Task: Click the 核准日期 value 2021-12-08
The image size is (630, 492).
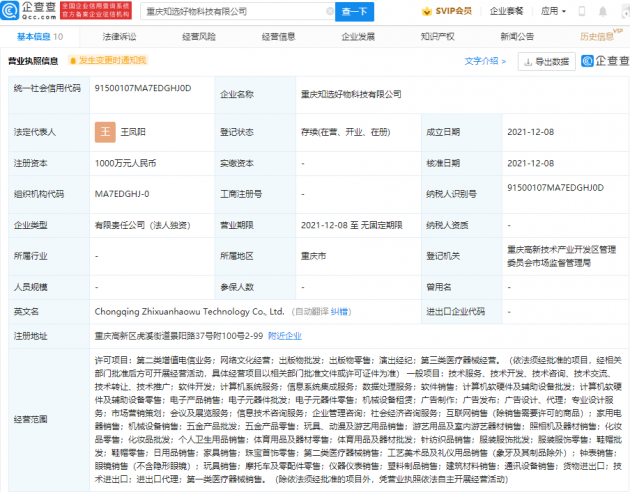Action: tap(530, 163)
